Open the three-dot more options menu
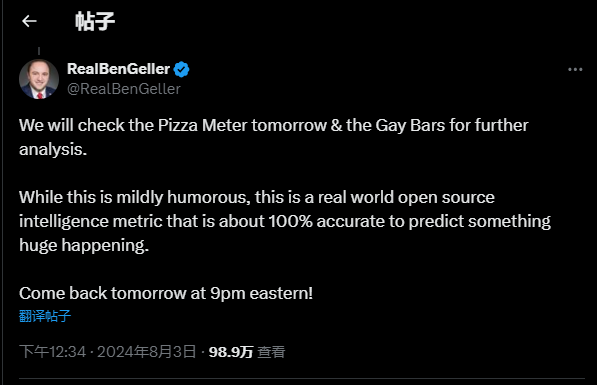 tap(575, 70)
